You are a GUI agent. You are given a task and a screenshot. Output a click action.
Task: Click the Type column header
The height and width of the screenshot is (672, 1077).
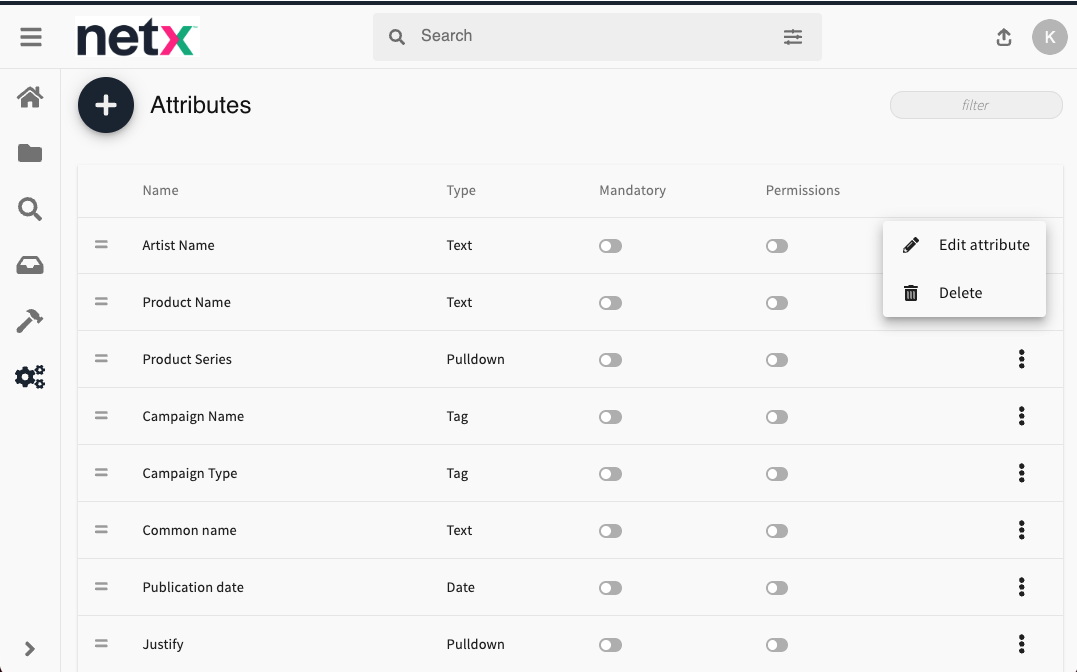(461, 190)
